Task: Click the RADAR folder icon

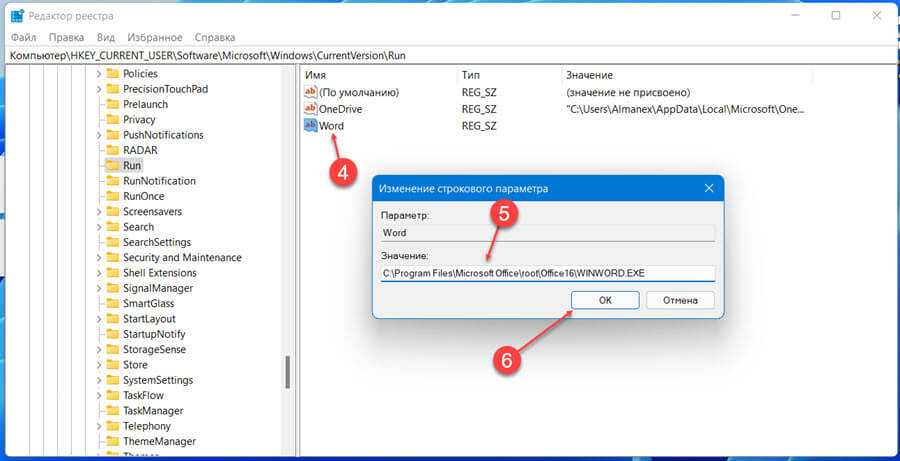Action: (x=112, y=150)
